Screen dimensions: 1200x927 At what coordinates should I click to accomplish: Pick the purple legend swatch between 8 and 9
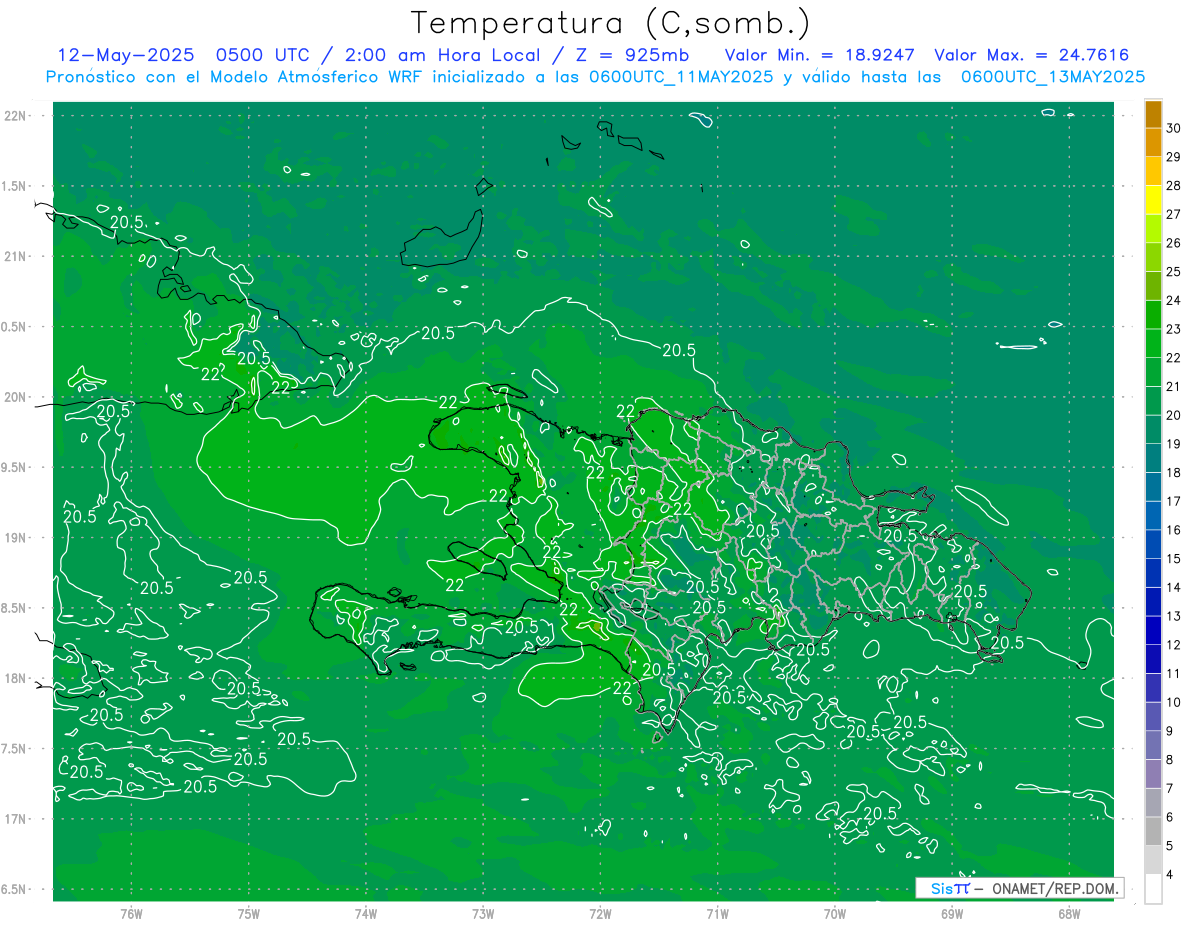click(x=1153, y=746)
